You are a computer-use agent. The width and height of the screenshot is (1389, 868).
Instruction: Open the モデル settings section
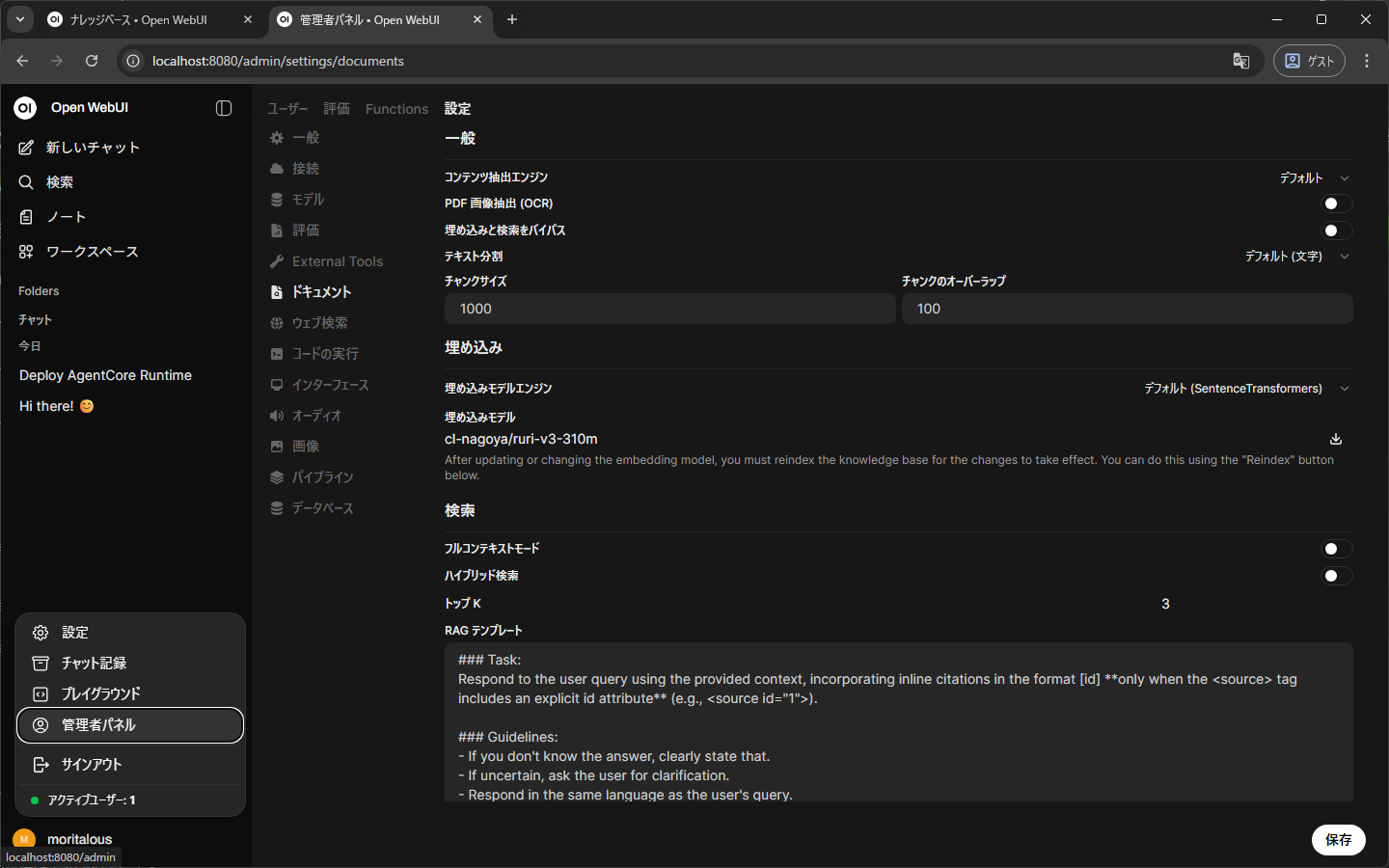pyautogui.click(x=298, y=200)
